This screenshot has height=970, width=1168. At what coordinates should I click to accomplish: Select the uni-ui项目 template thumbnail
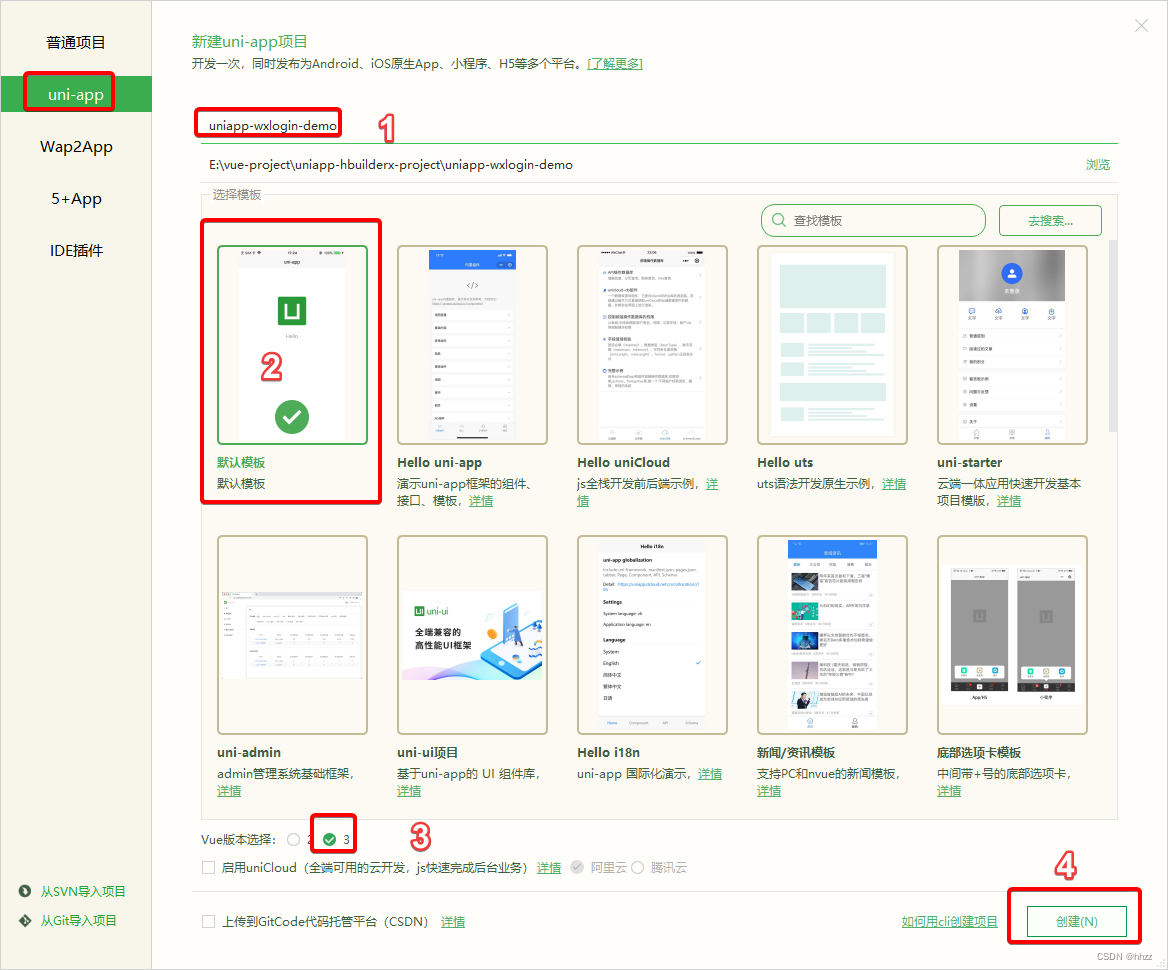[x=471, y=635]
